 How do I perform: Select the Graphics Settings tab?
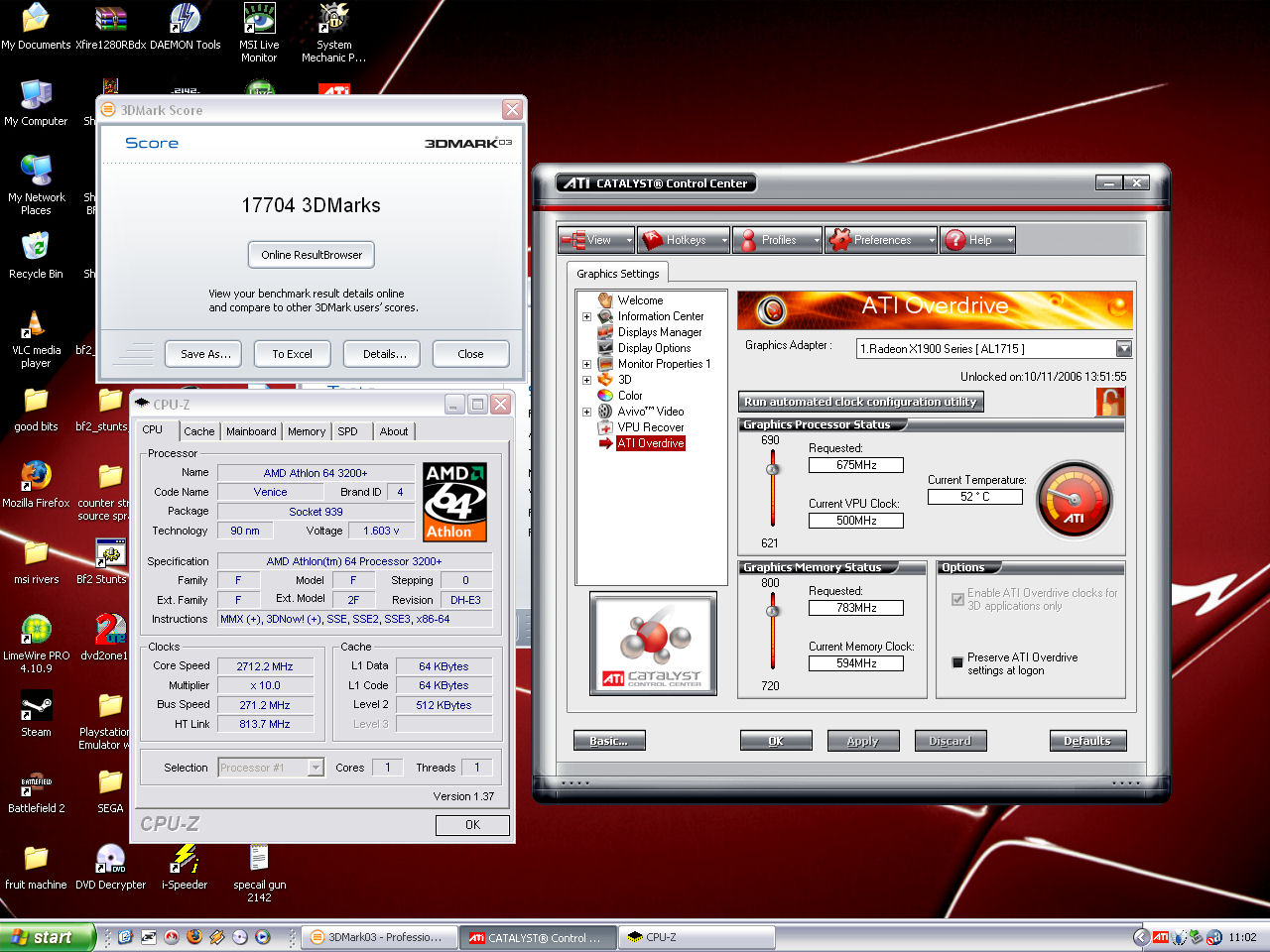[618, 274]
